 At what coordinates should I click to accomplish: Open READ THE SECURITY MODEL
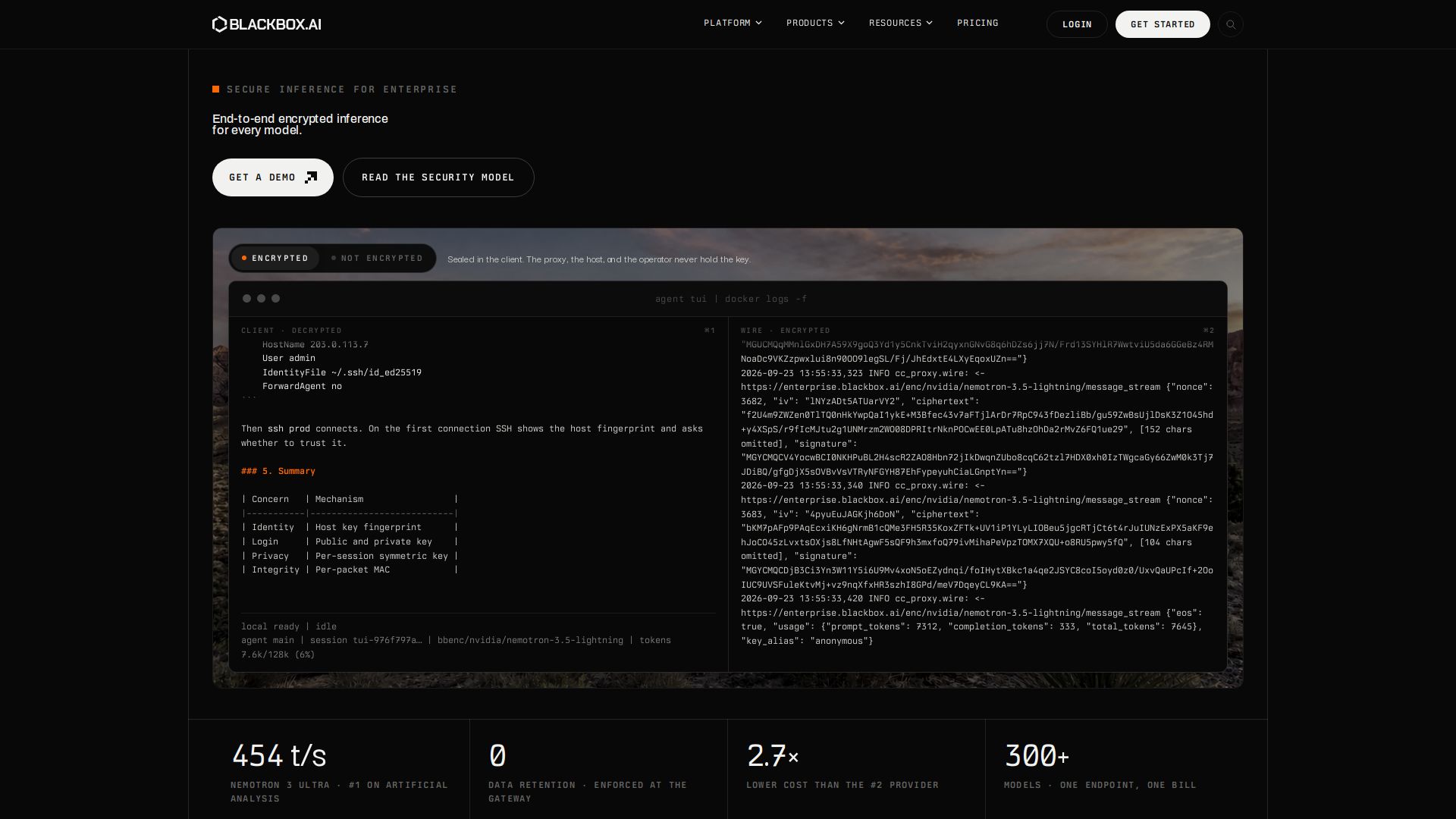tap(438, 177)
